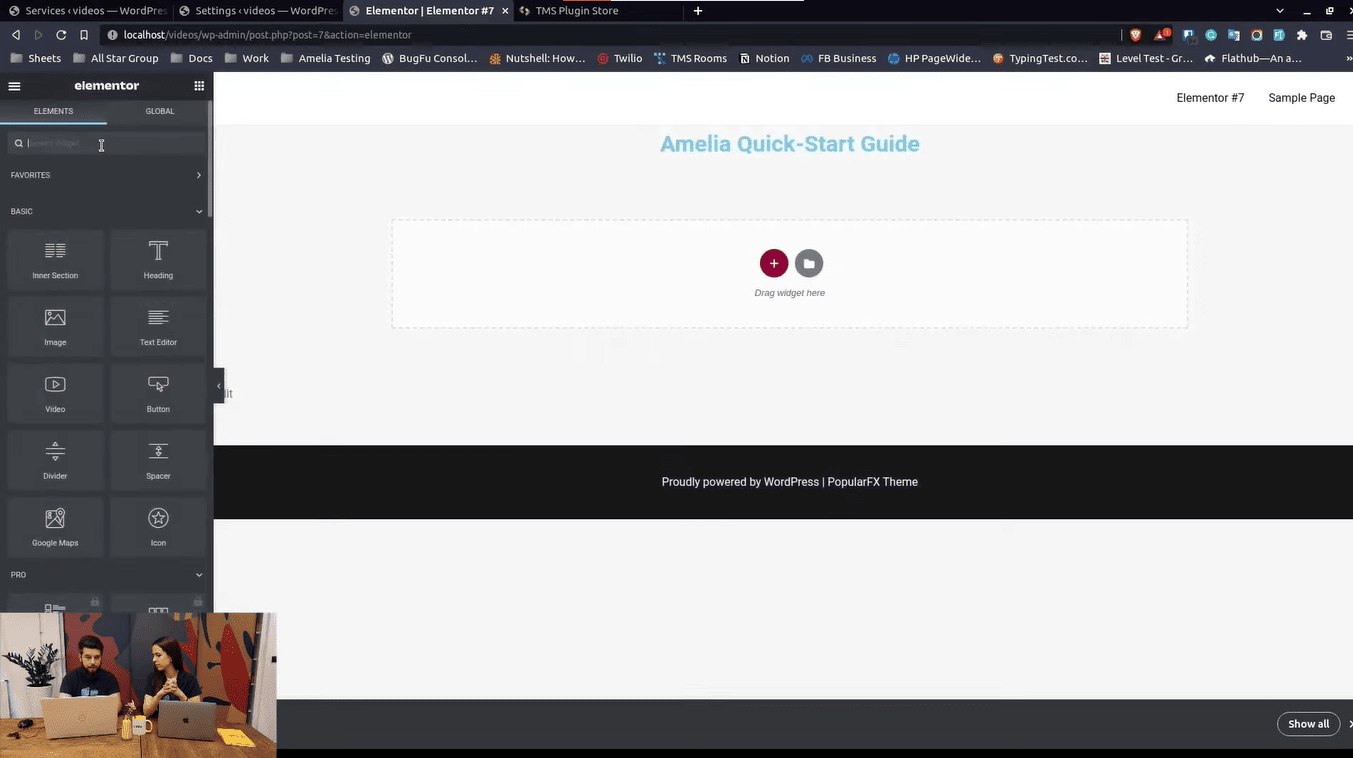Open the BugFu Console bookmark

pos(430,58)
